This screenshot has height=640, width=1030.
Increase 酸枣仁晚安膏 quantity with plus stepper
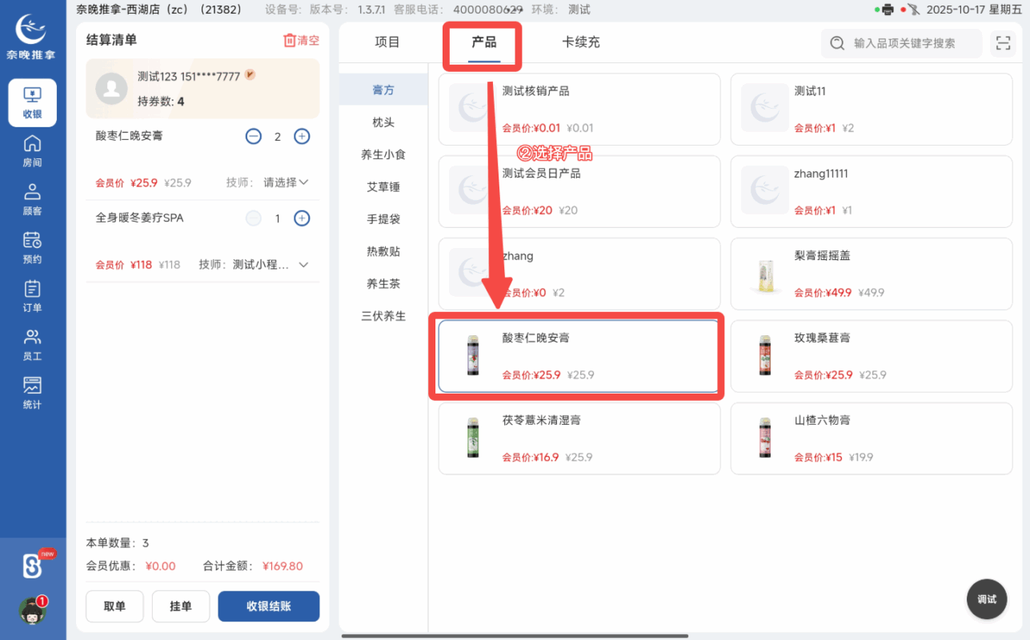(x=302, y=136)
